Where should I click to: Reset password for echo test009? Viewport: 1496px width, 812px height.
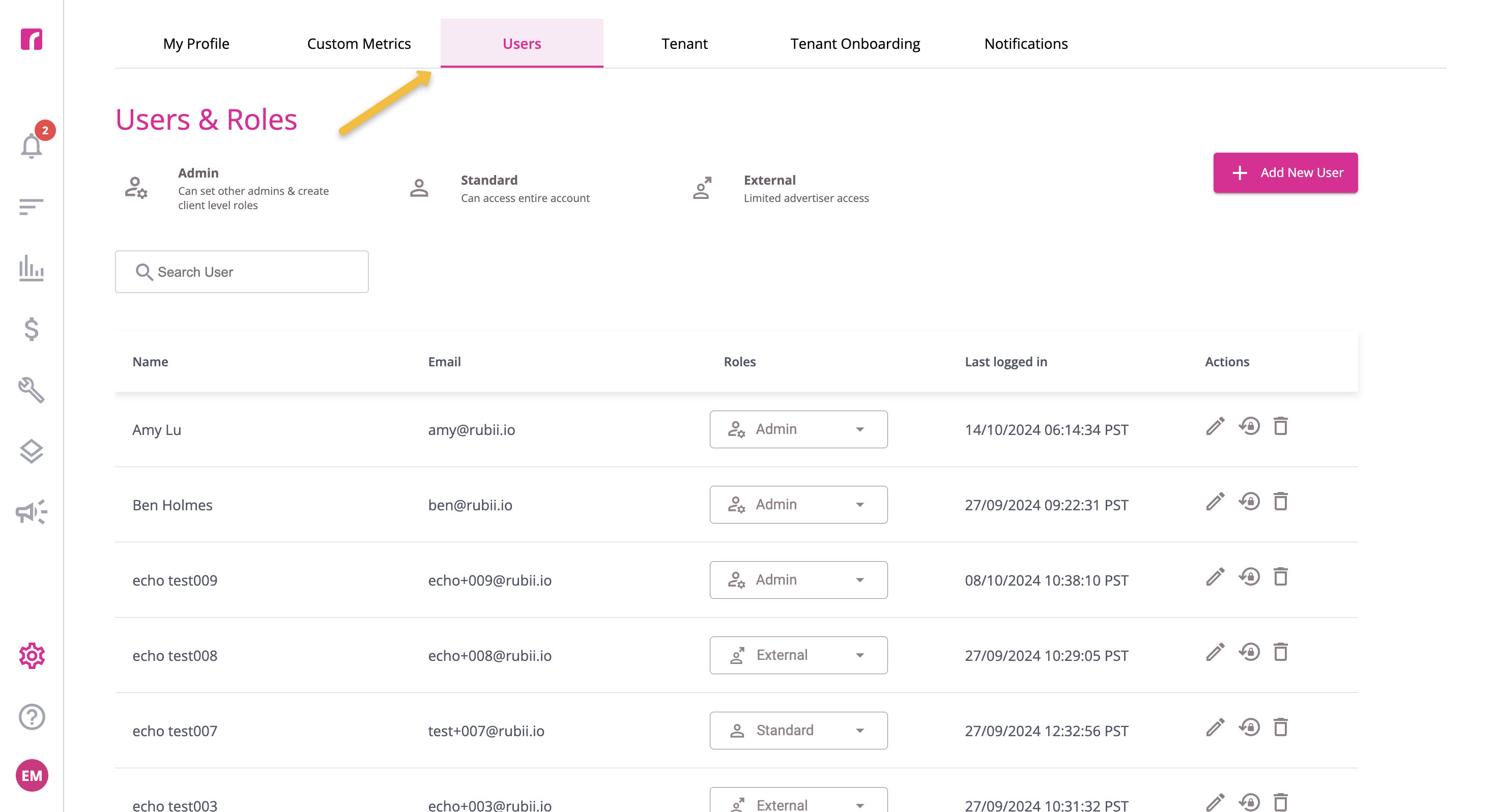[x=1249, y=577]
